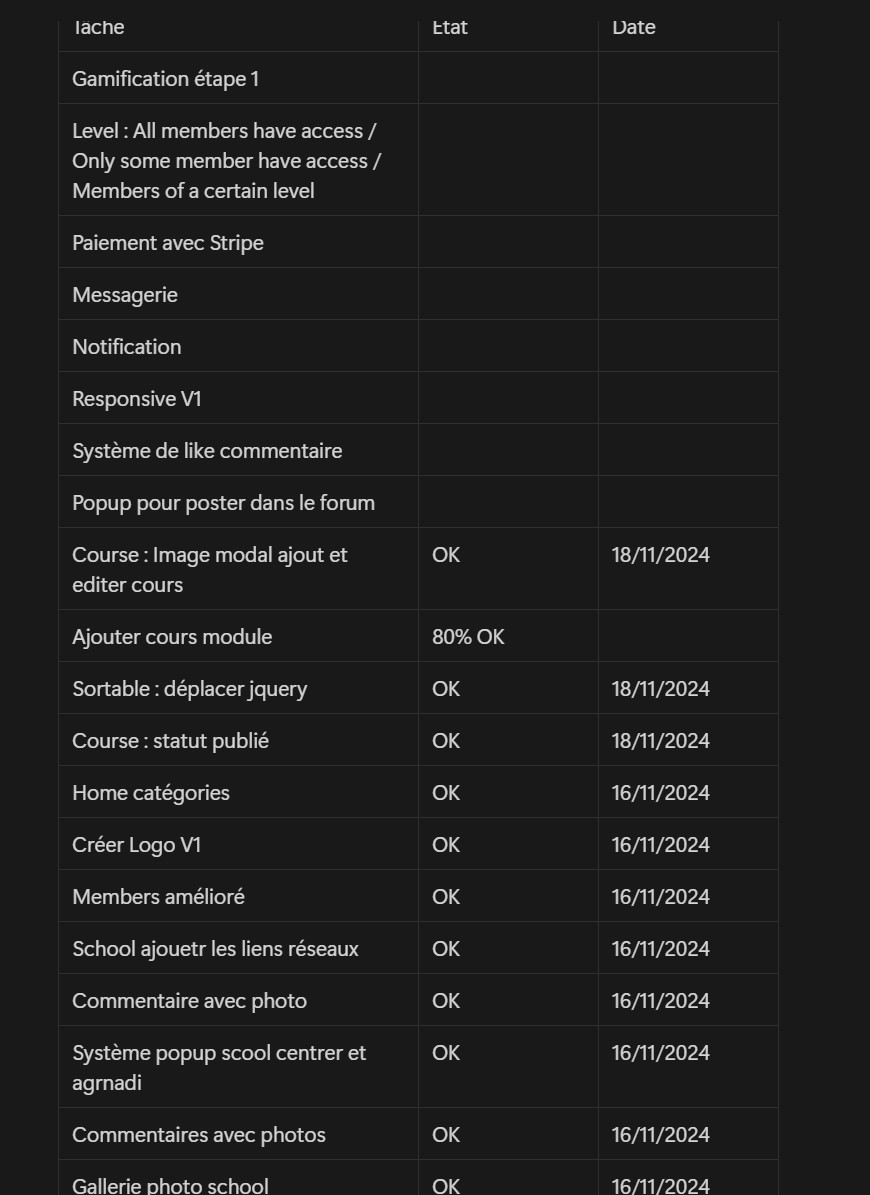This screenshot has height=1195, width=870.
Task: Select the 'Ajouter cours module' cell
Action: (x=238, y=636)
